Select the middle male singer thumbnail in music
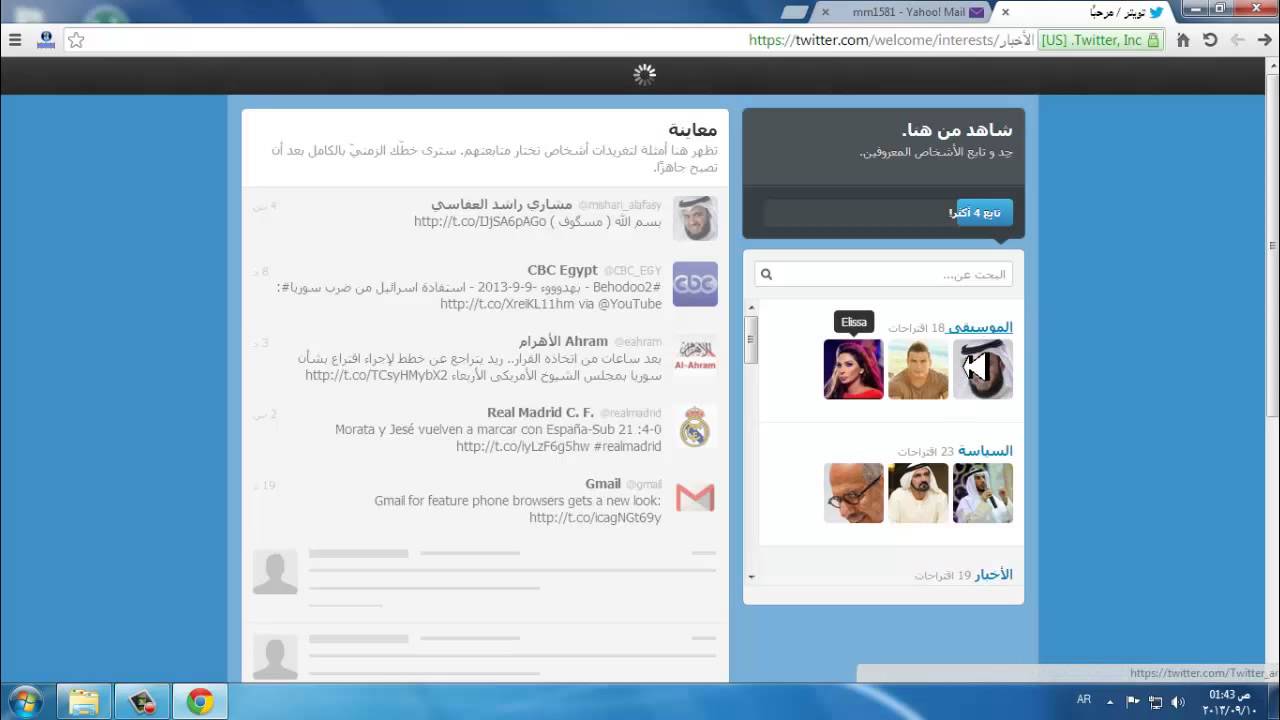 [x=918, y=369]
